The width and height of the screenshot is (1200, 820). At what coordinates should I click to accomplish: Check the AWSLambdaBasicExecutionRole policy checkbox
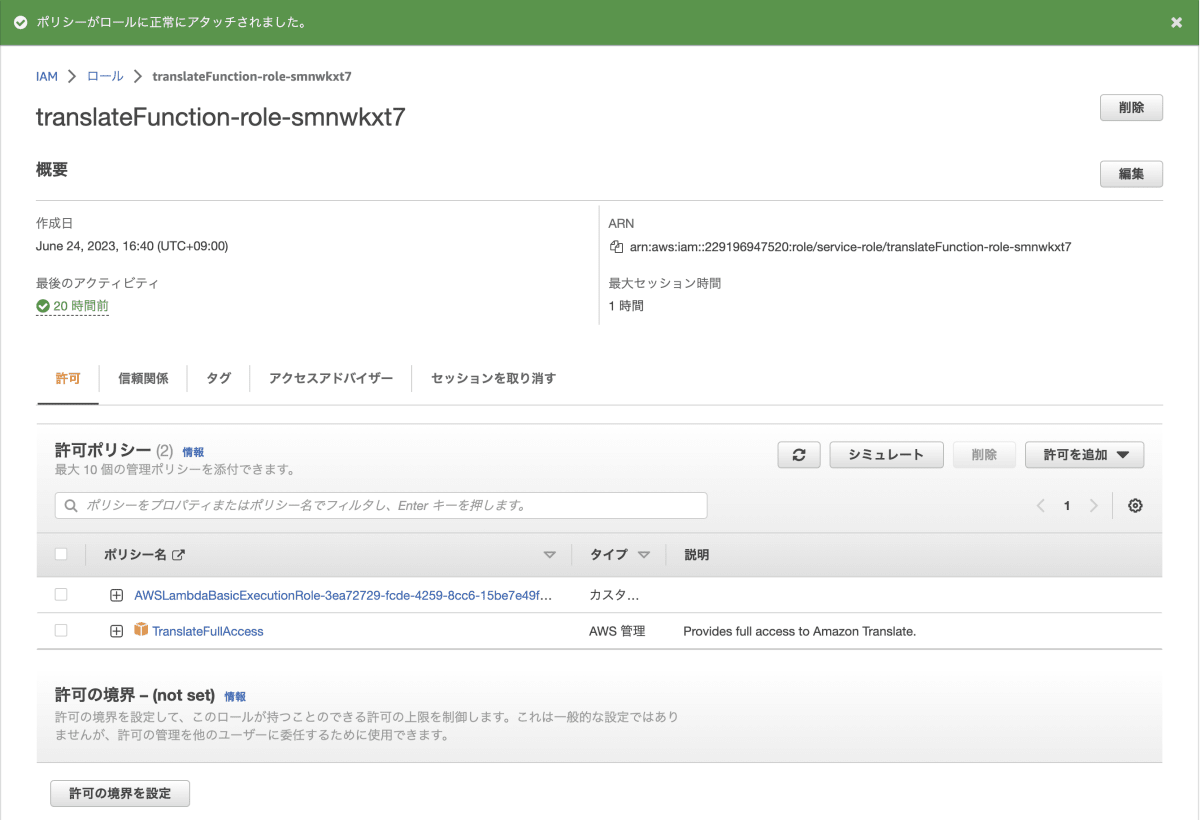(x=61, y=594)
